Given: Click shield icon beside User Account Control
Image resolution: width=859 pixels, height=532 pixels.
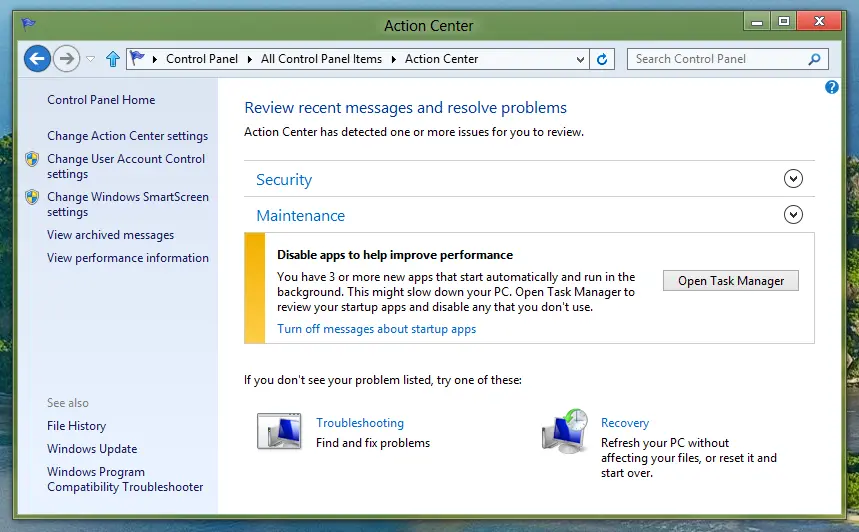Looking at the screenshot, I should [x=32, y=159].
